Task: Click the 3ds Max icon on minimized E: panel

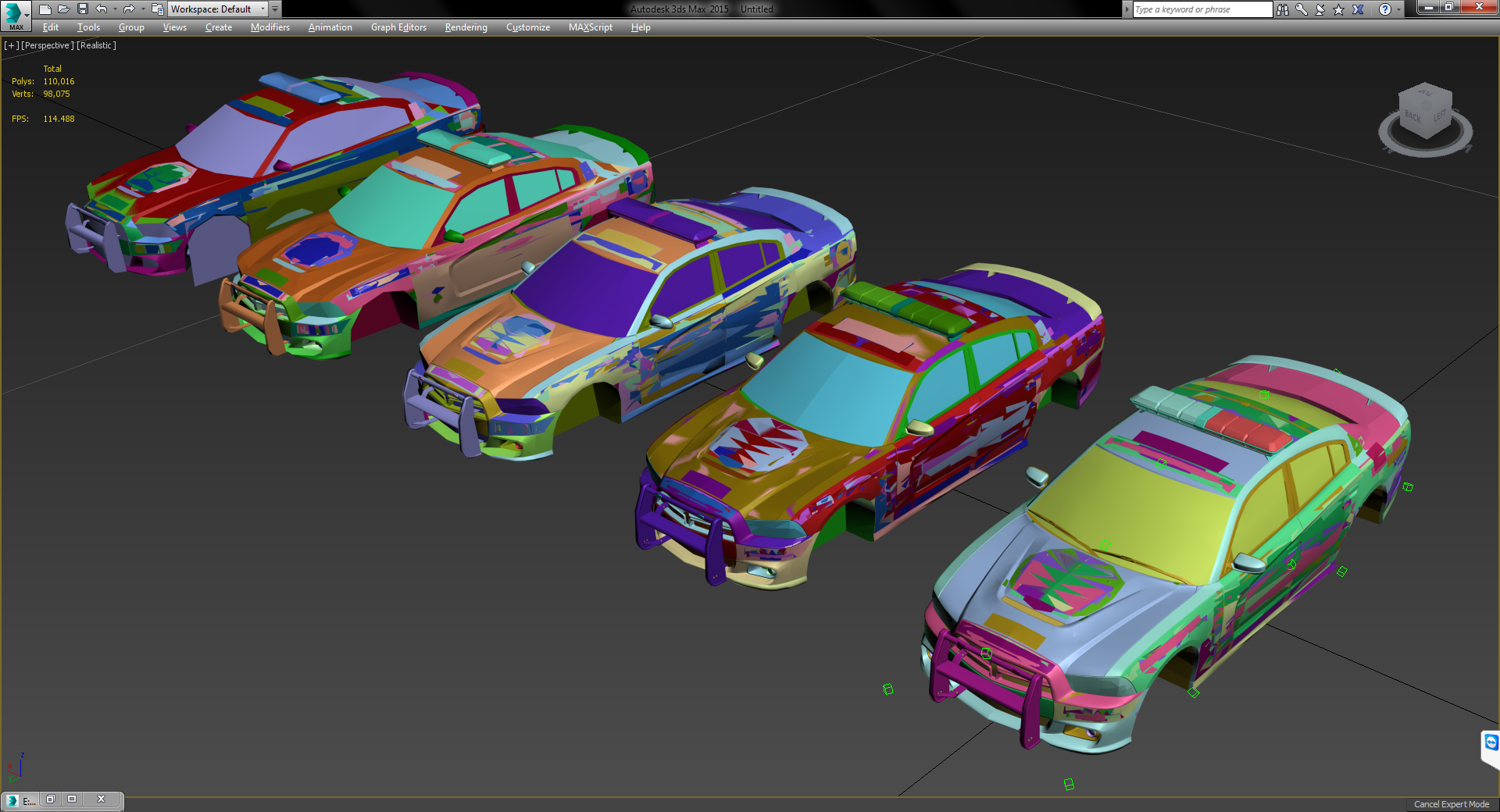Action: (12, 800)
